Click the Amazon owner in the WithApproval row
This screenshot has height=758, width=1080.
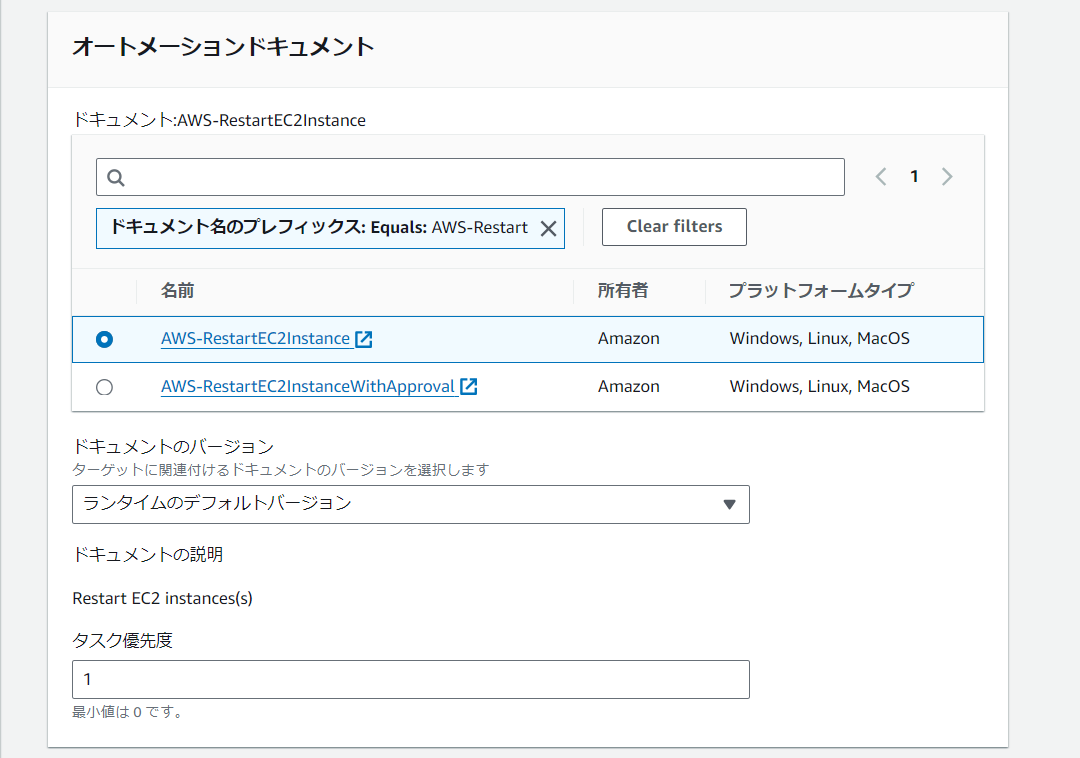click(x=629, y=386)
